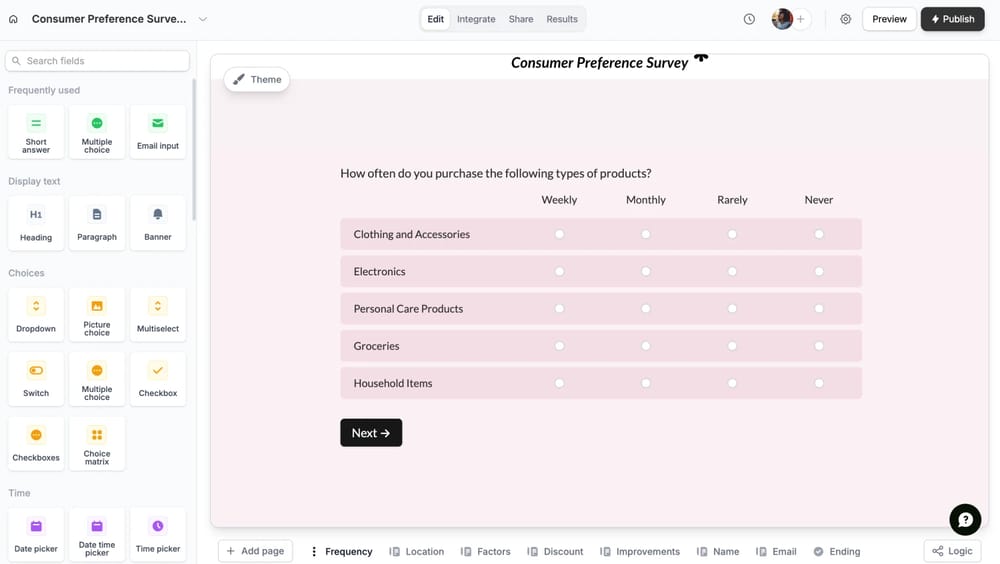Select Monthly for Electronics

click(x=646, y=271)
